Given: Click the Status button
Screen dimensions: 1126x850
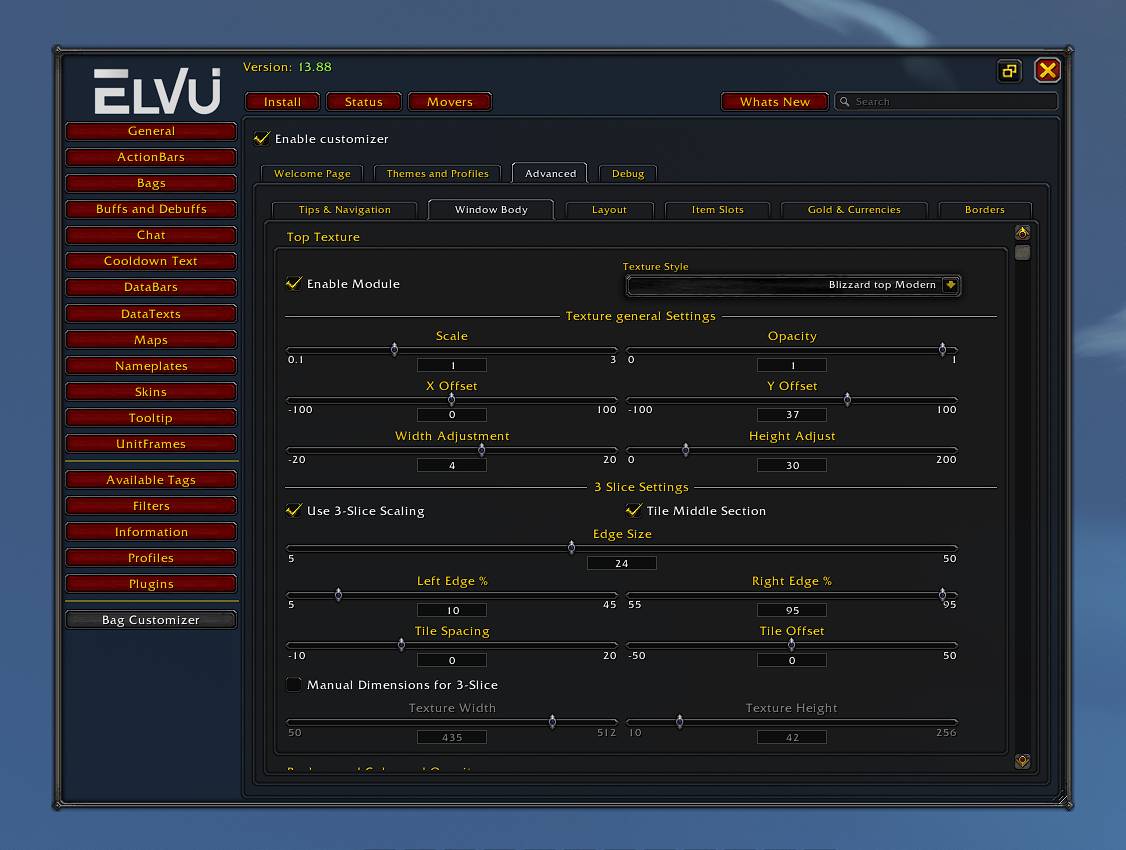Looking at the screenshot, I should click(363, 102).
